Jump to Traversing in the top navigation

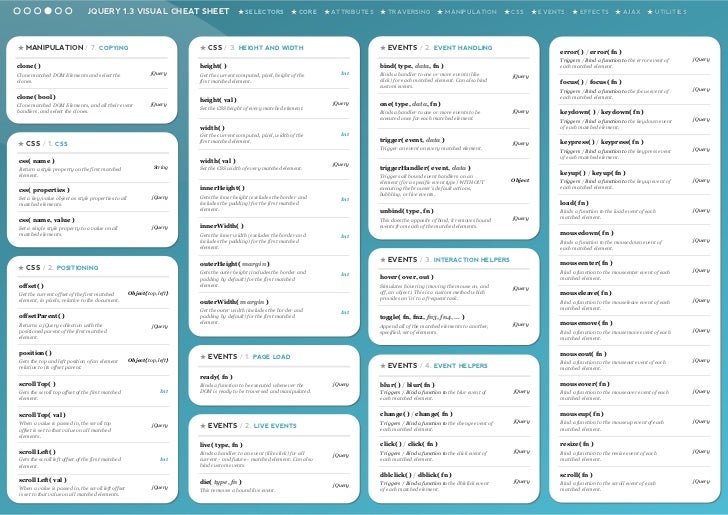click(405, 12)
